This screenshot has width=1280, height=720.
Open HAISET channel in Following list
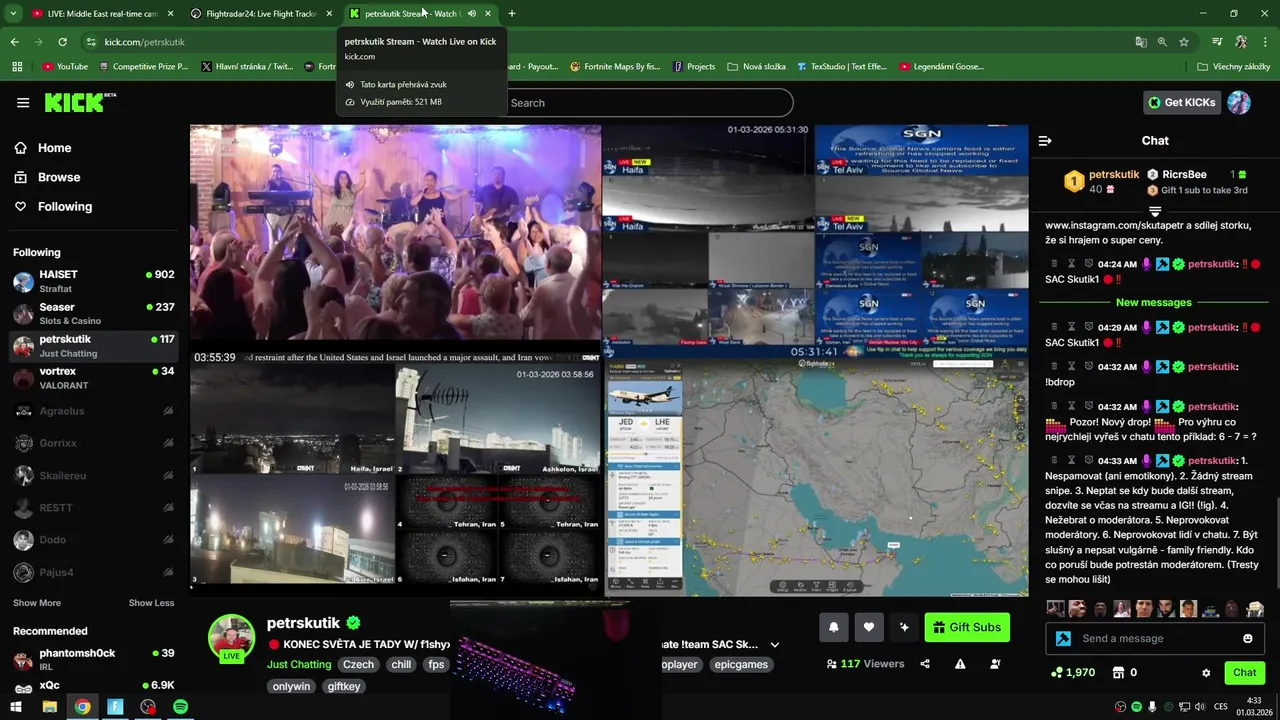coord(94,281)
